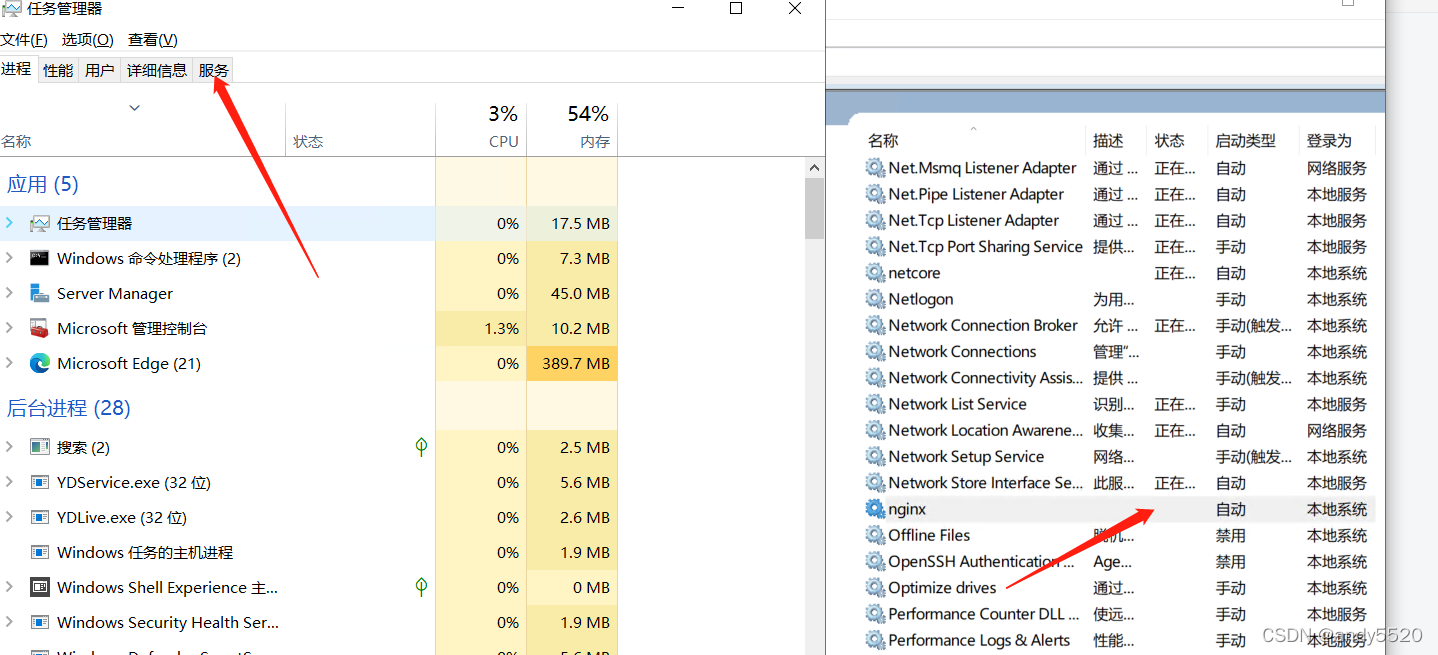Expand the YDService.exe (32 位) row
The height and width of the screenshot is (655, 1438).
(10, 483)
